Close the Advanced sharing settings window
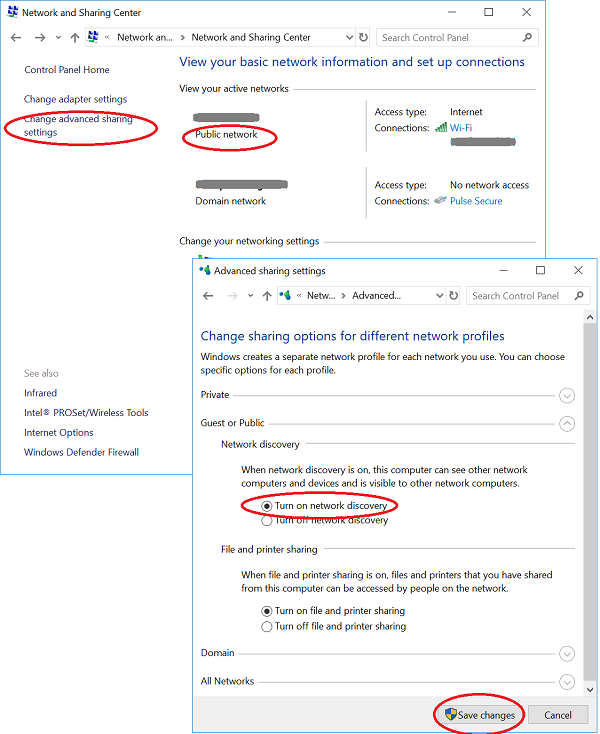 (x=578, y=270)
